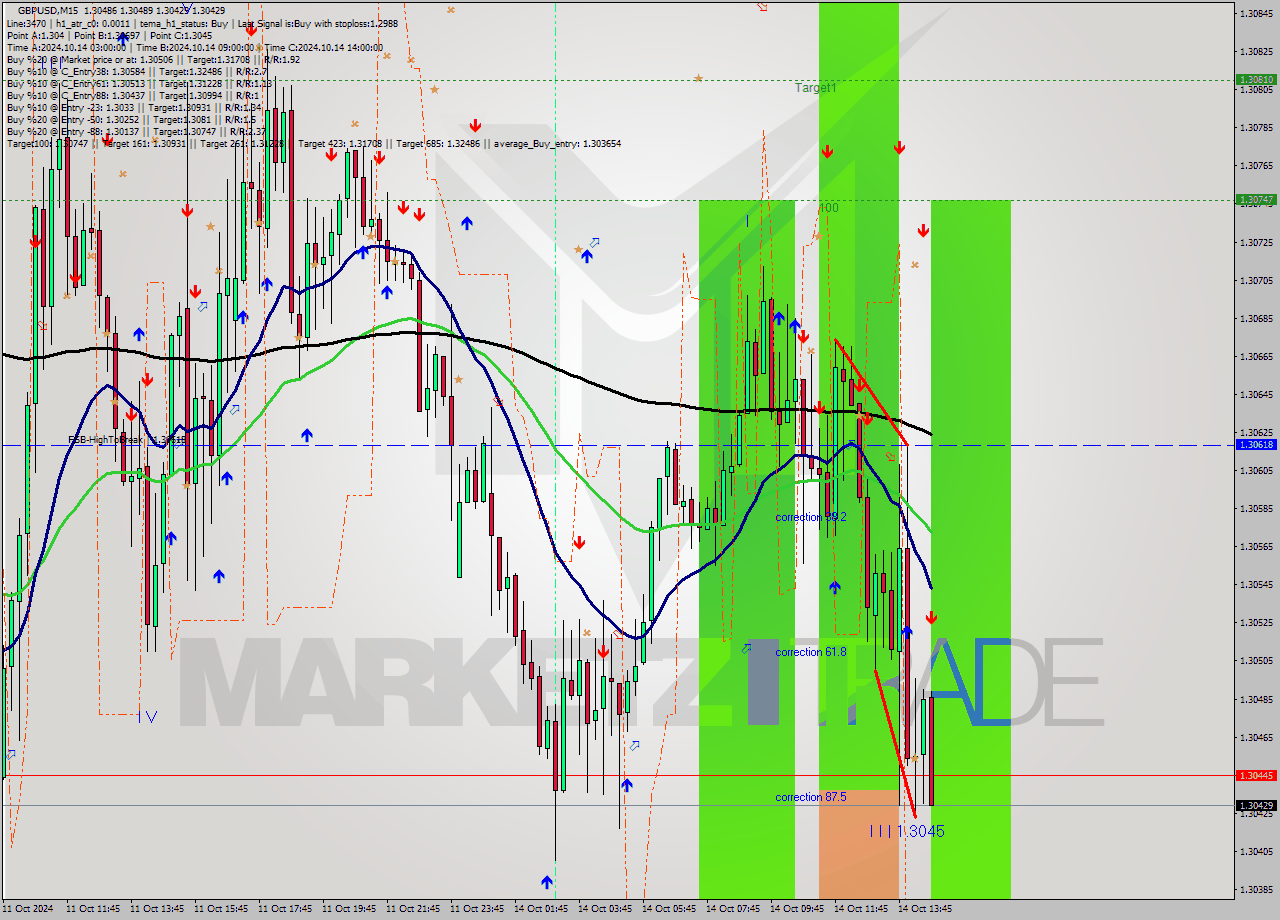
Task: Click the 'average_Buy_entry: 1.303654' text
Action: [x=556, y=144]
